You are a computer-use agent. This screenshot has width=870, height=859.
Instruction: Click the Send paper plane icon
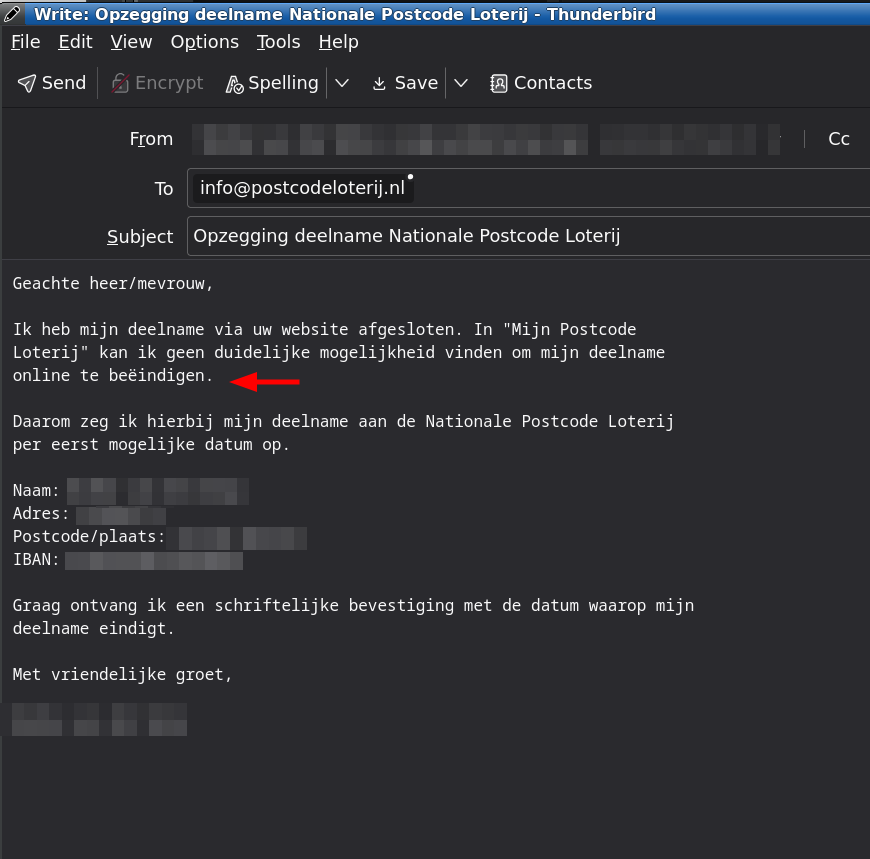[27, 83]
